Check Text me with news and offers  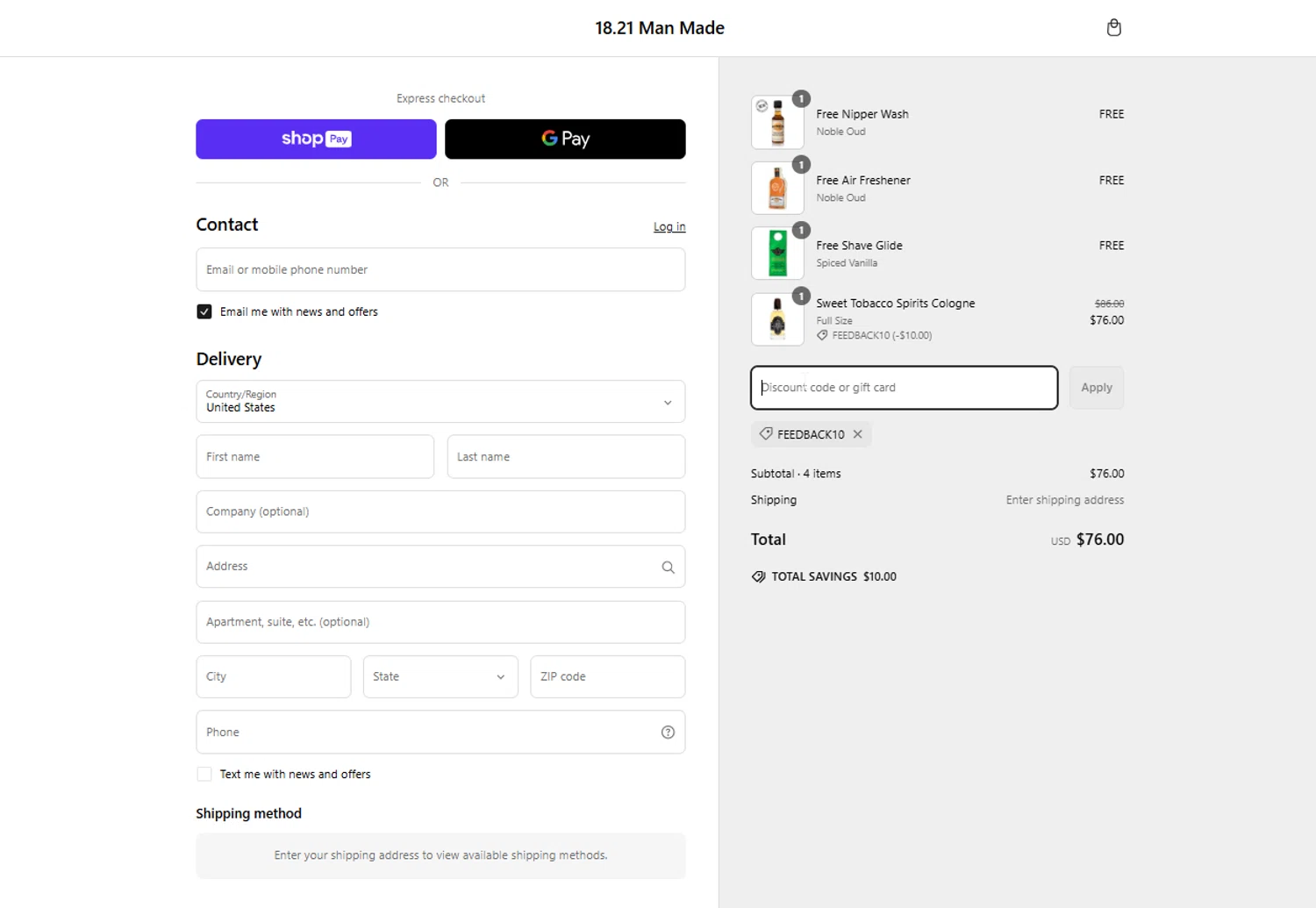(204, 774)
